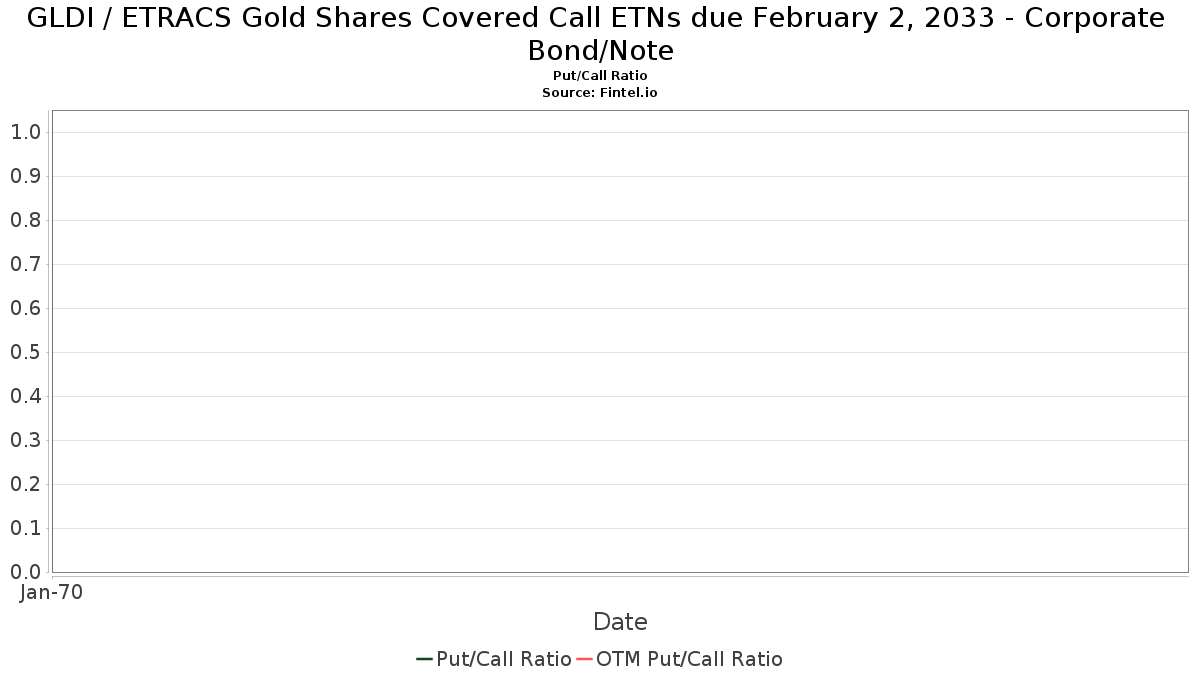Click the OTM Put/Call Ratio legend label
This screenshot has height=675, width=1200.
689,659
